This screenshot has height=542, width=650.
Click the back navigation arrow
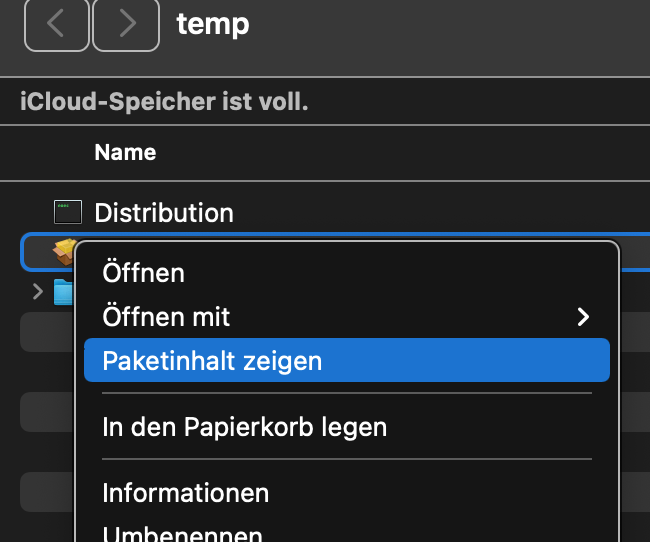[56, 24]
